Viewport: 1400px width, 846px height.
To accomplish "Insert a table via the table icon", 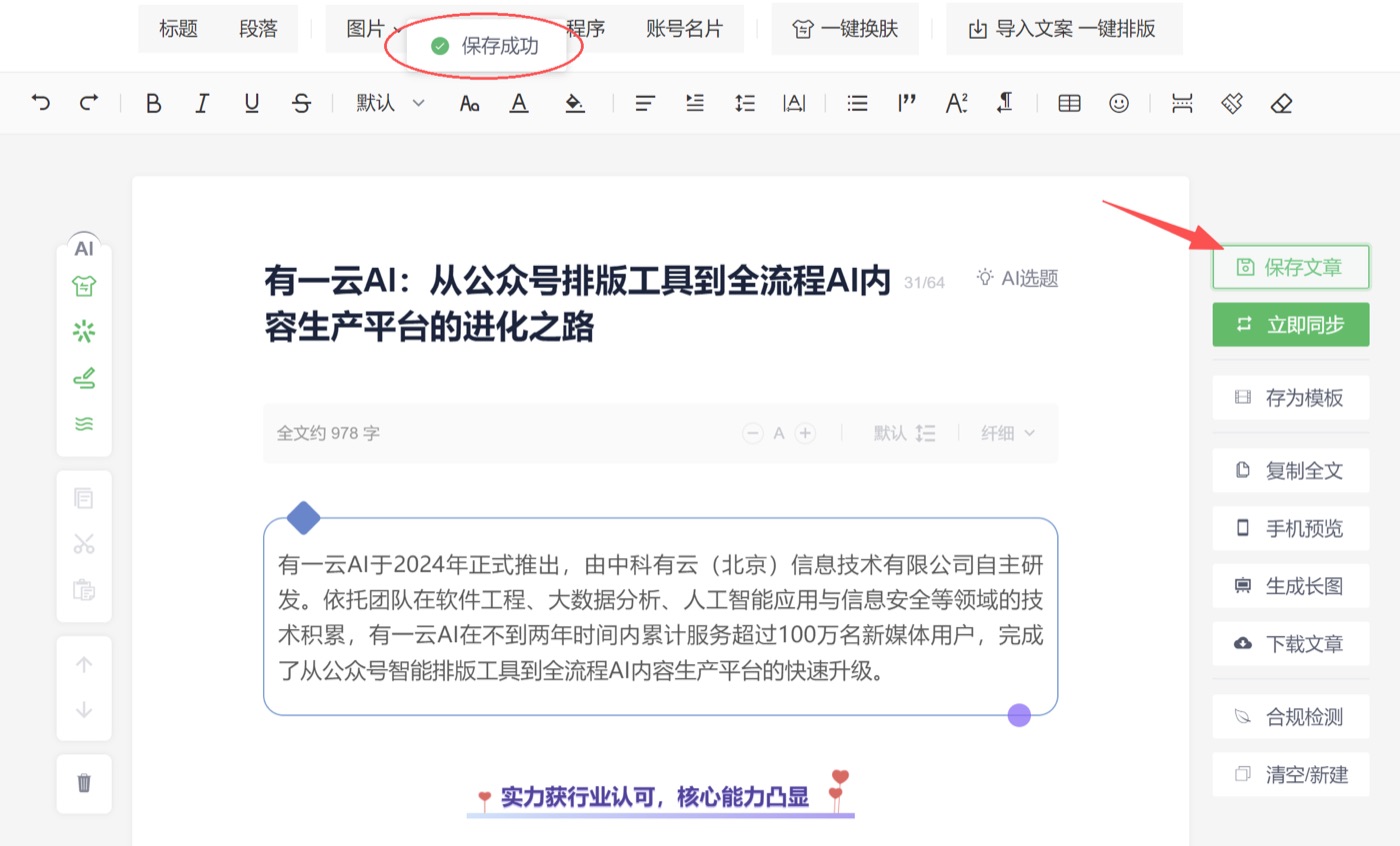I will point(1069,103).
